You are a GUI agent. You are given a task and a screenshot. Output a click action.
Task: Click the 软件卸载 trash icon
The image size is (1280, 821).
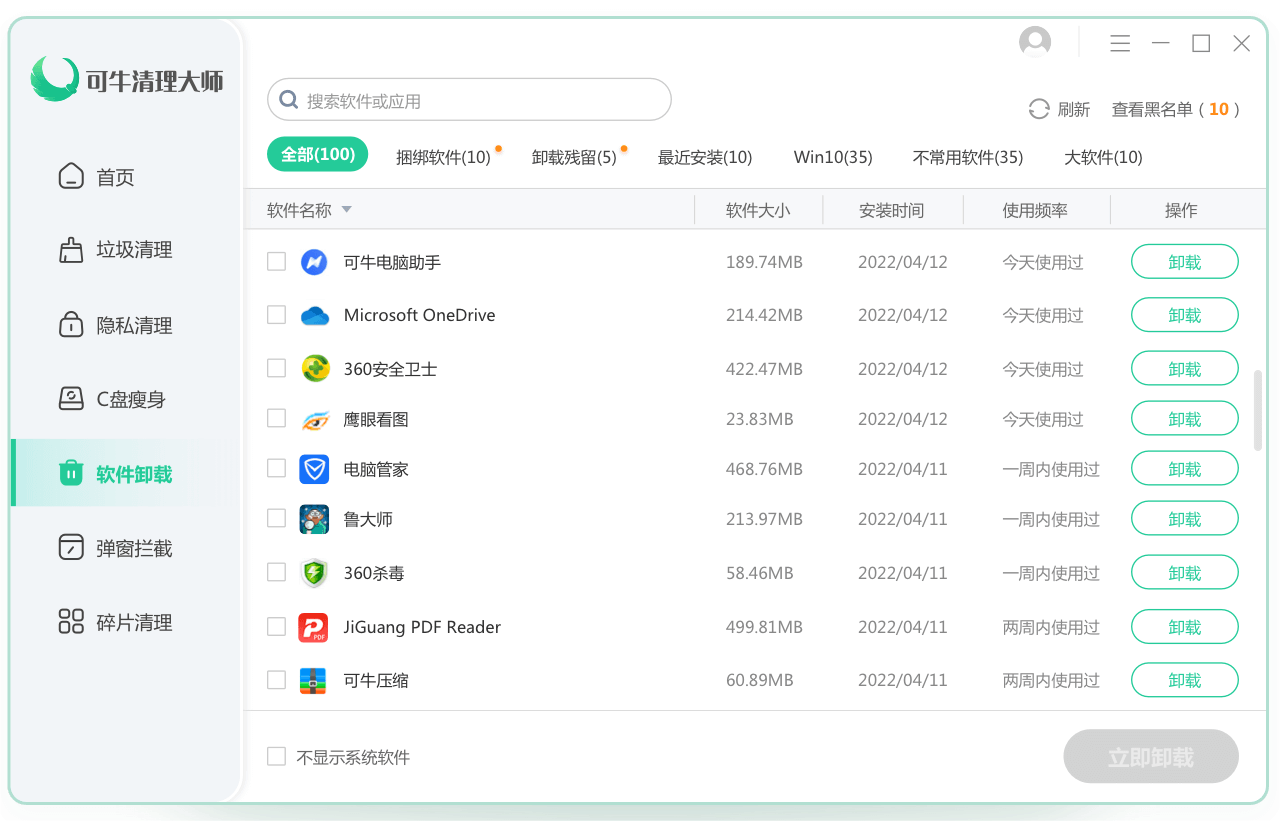pos(71,473)
